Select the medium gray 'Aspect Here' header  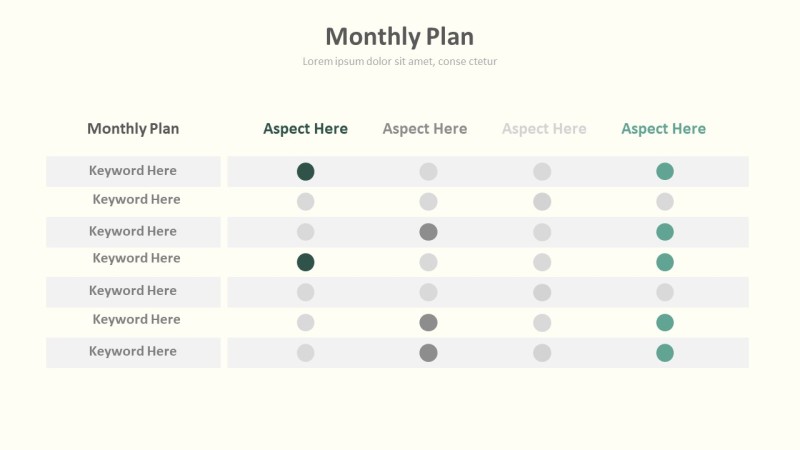[424, 129]
